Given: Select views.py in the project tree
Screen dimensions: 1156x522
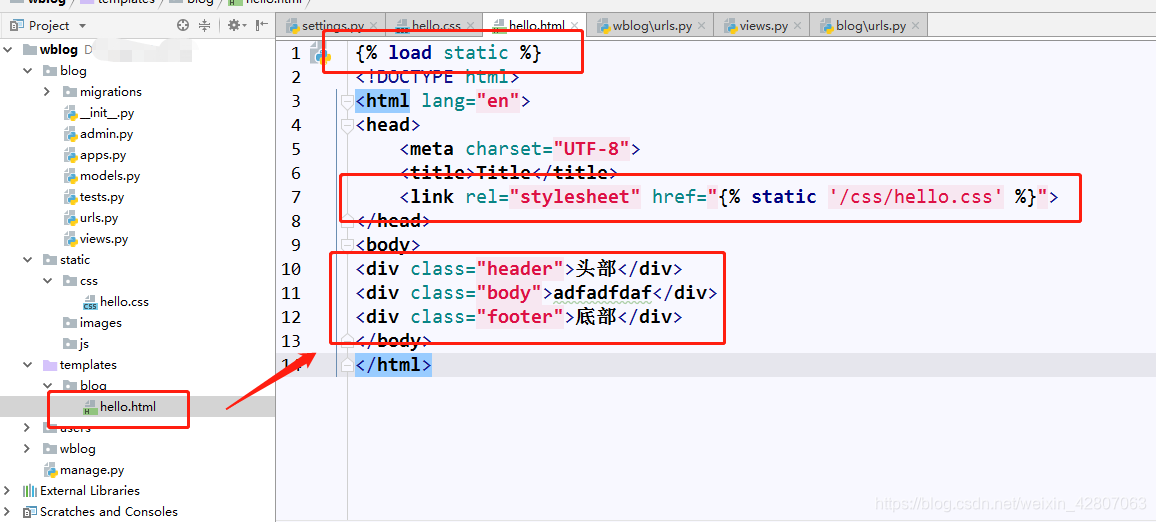Looking at the screenshot, I should pos(104,239).
